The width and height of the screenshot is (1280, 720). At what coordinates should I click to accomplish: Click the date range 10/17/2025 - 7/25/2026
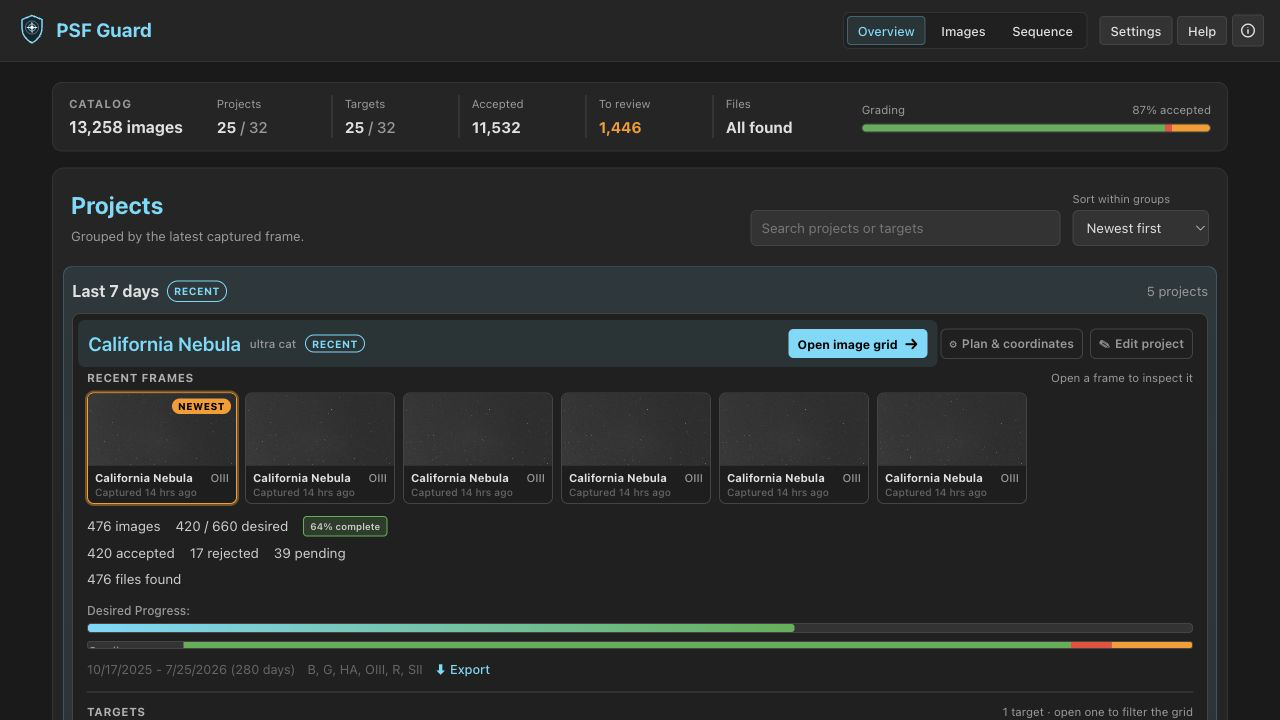point(191,670)
